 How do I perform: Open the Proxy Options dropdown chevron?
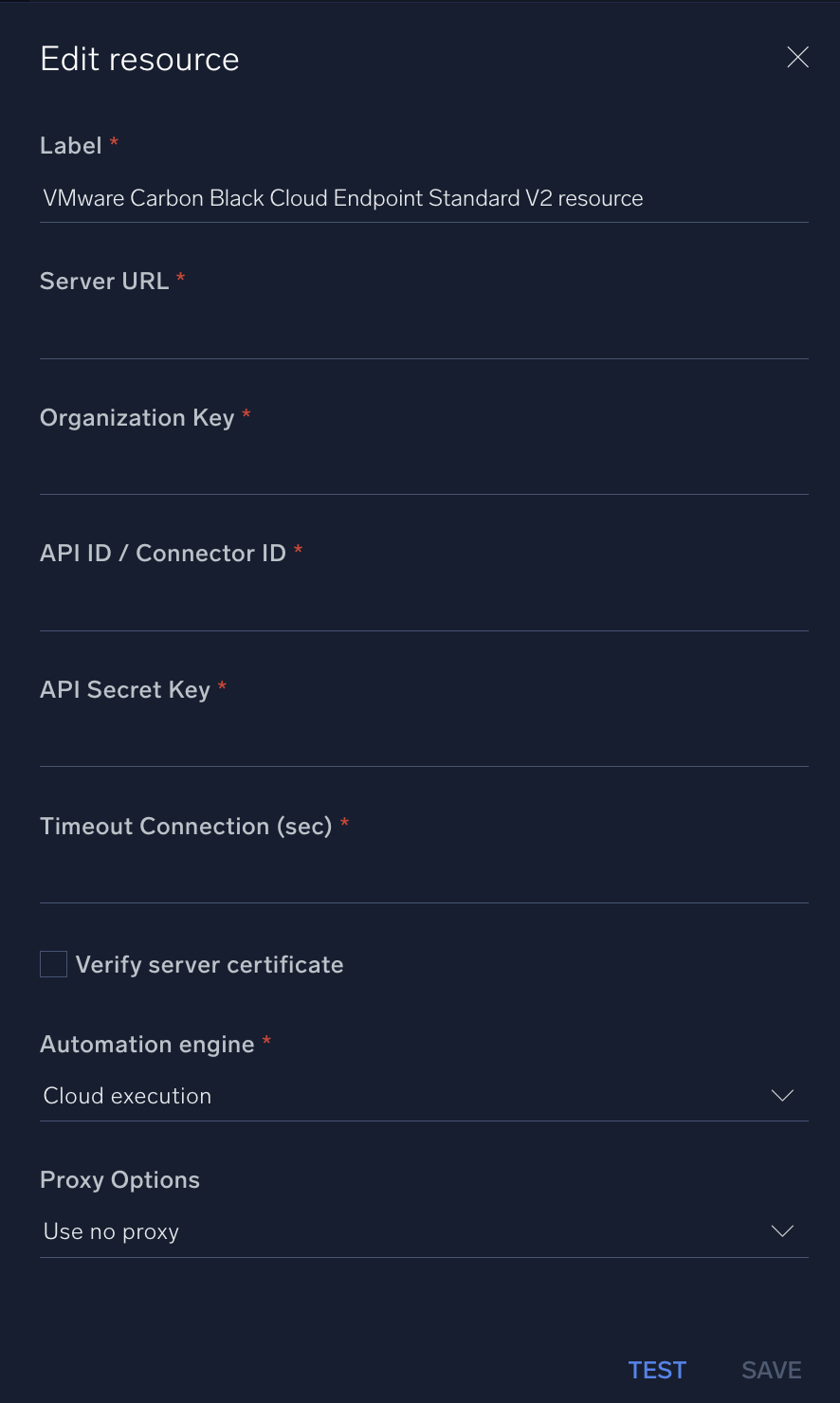(x=782, y=1230)
